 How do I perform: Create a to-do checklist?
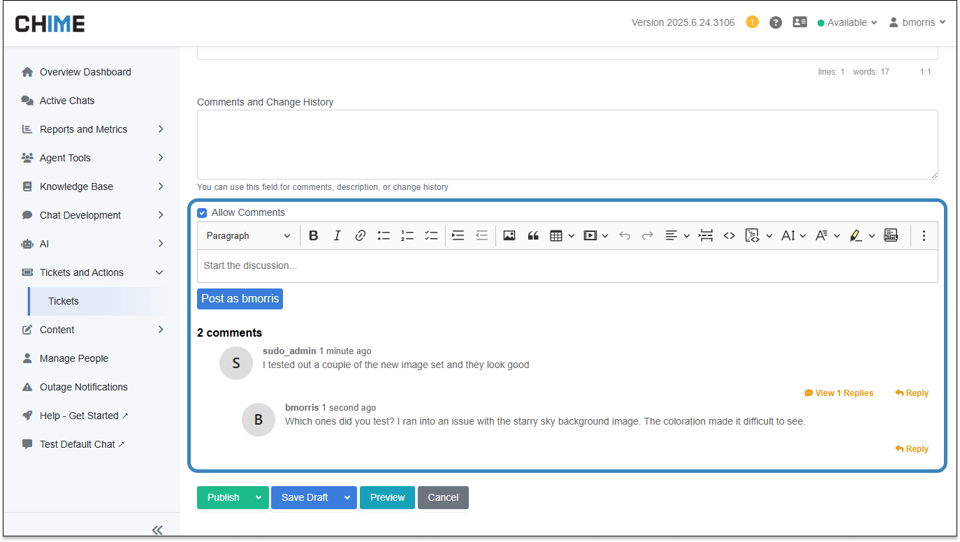[431, 236]
